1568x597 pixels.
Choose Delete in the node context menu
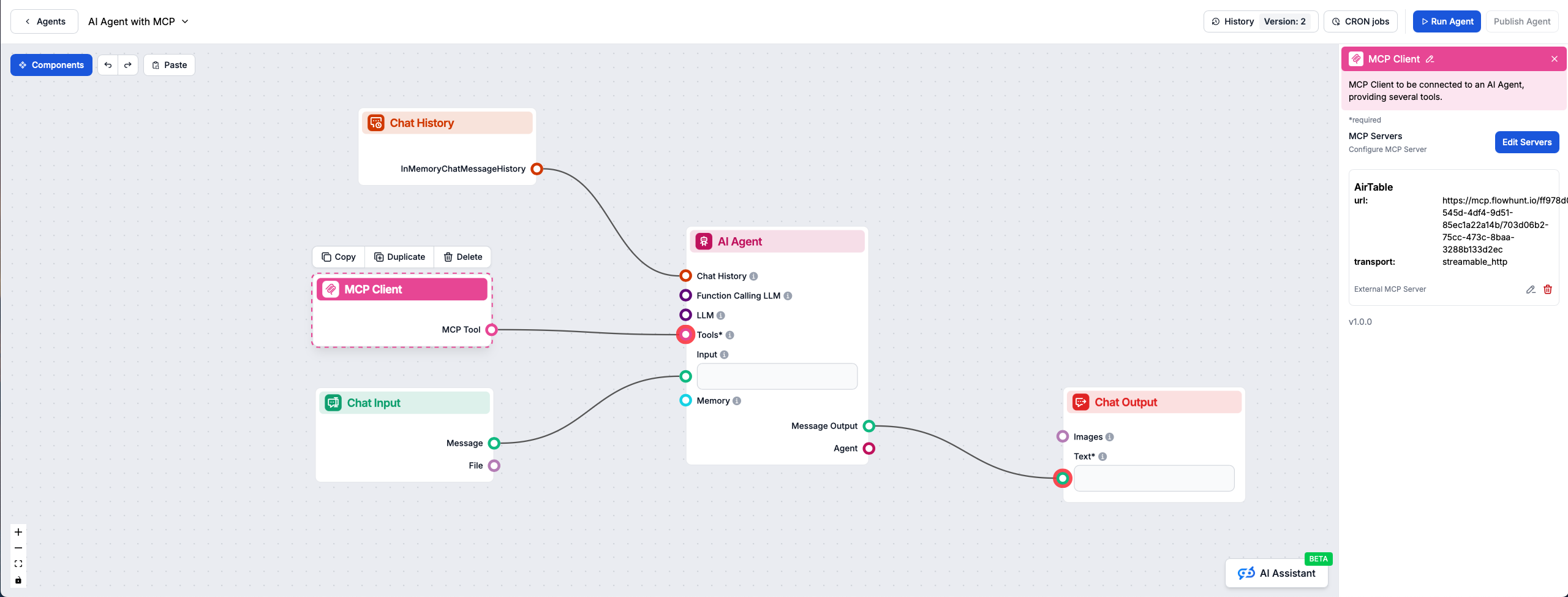[x=462, y=257]
